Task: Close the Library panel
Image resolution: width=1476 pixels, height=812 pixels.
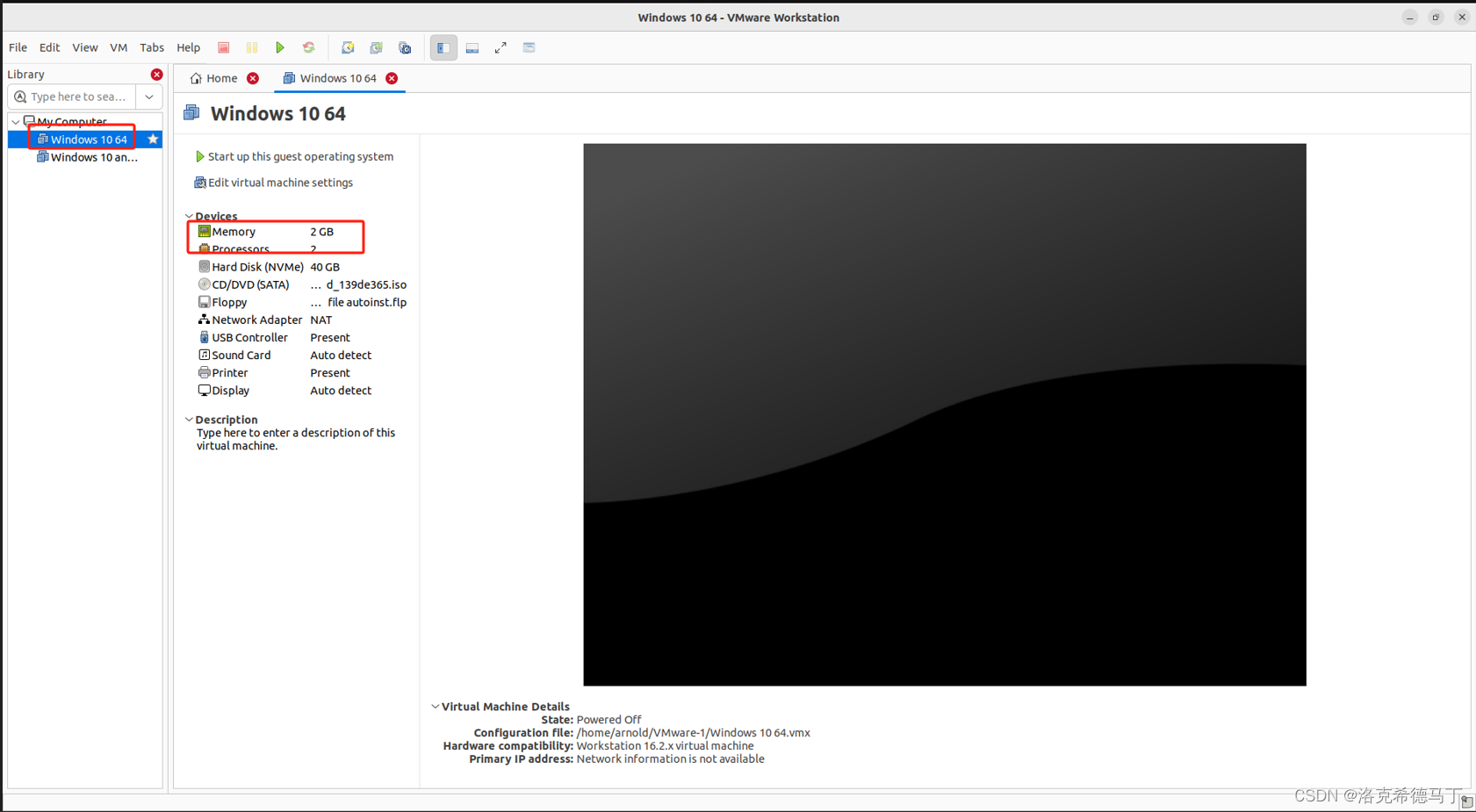Action: point(156,75)
